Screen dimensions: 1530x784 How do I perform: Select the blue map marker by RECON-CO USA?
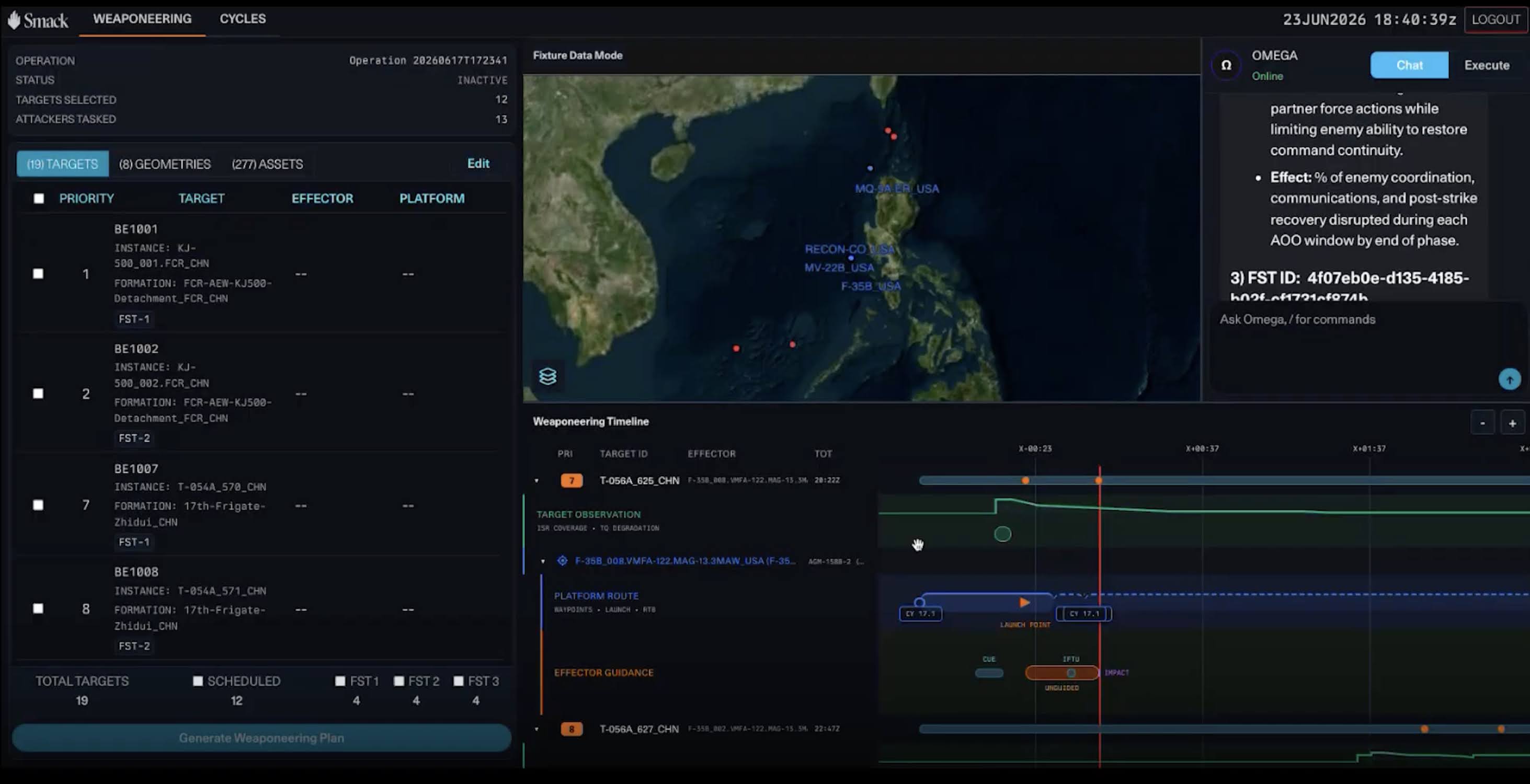(x=851, y=258)
